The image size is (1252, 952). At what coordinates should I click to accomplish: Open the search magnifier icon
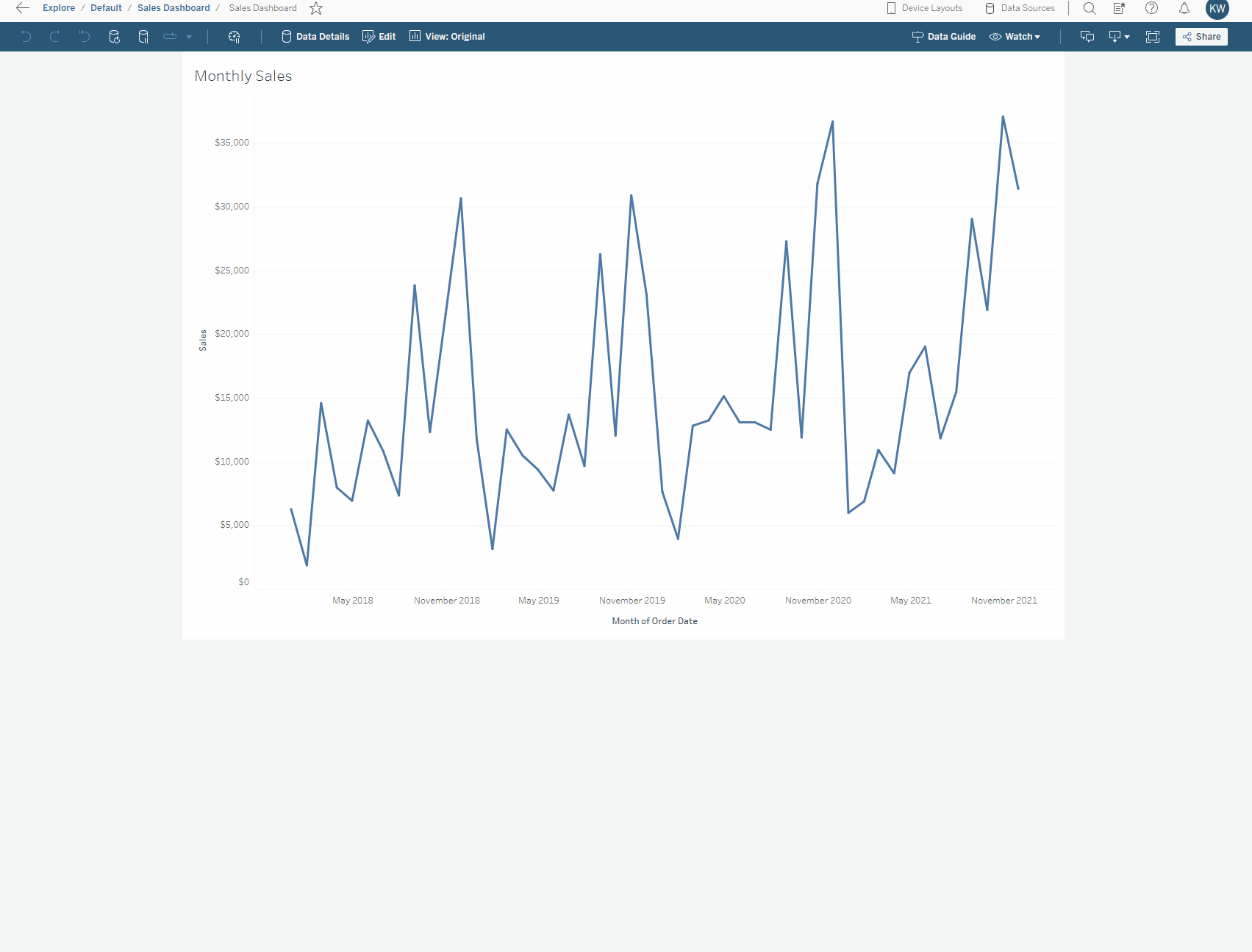tap(1090, 8)
